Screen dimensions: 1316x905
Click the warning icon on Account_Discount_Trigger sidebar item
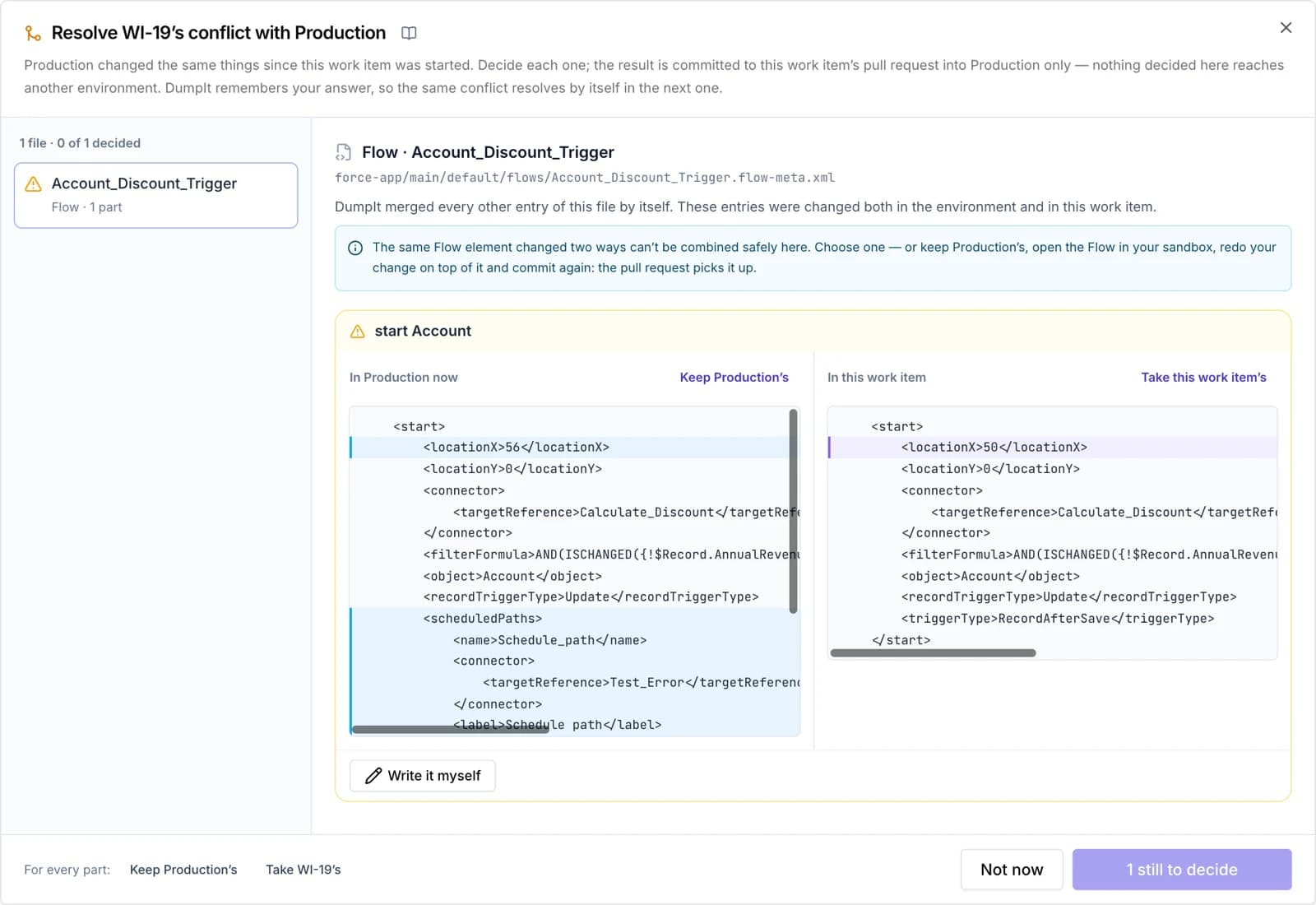tap(34, 184)
